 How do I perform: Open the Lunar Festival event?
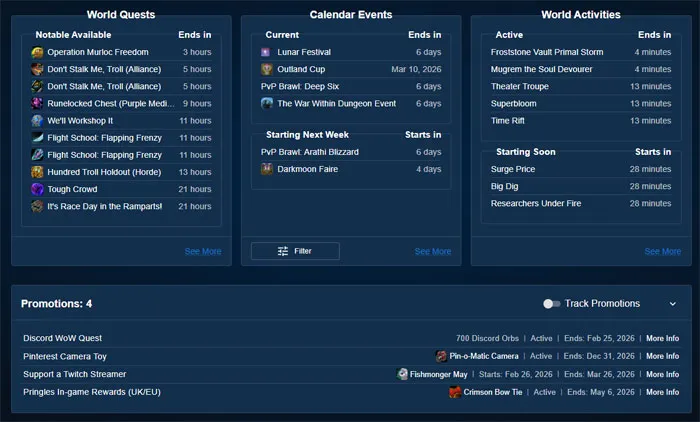point(304,52)
